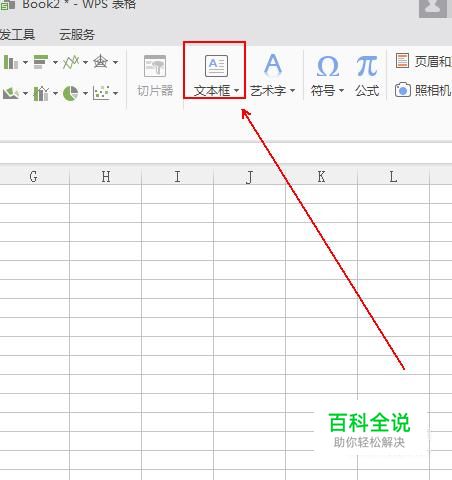Expand the column chart dropdown arrow

pyautogui.click(x=25, y=62)
